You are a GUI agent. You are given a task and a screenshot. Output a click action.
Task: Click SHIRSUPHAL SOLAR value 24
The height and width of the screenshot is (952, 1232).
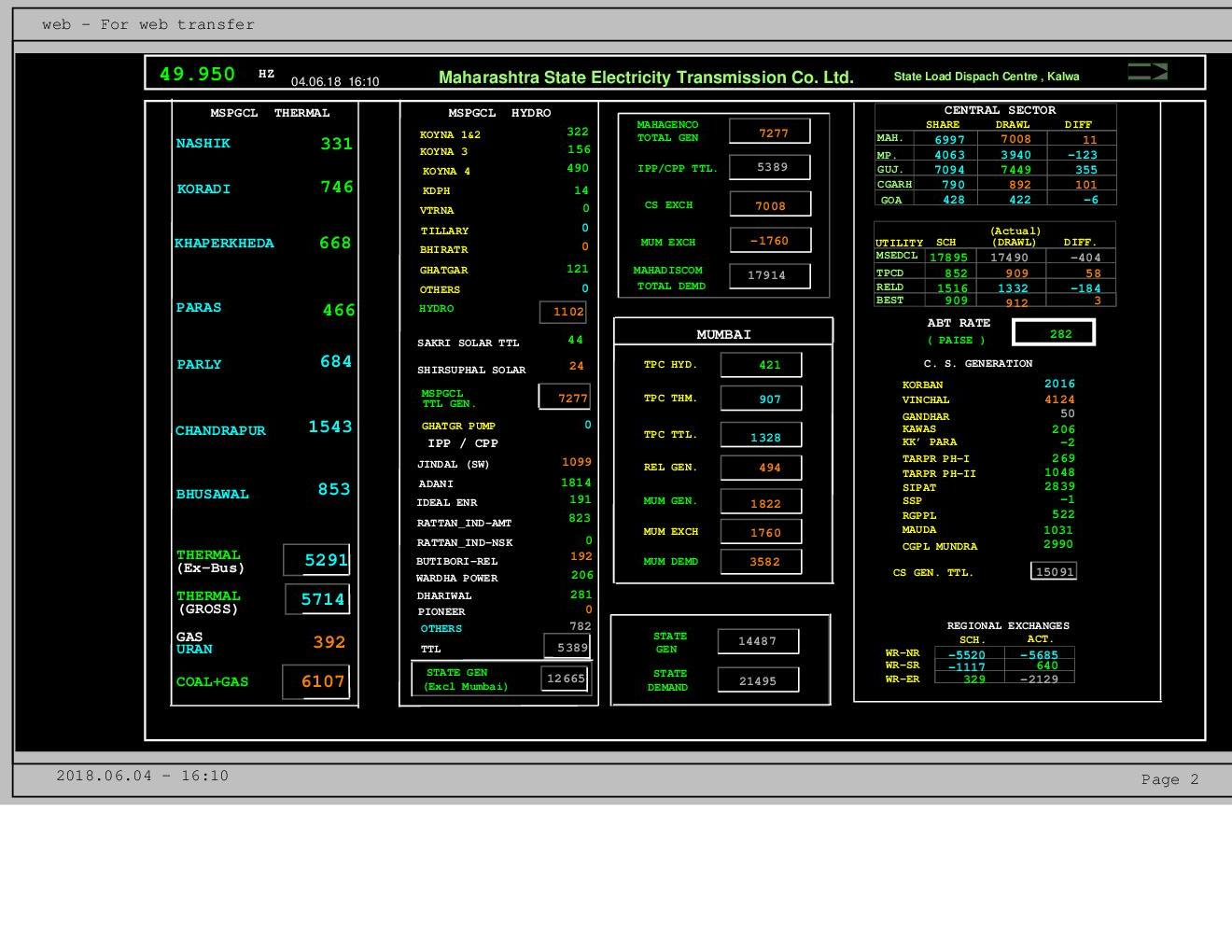tap(576, 366)
